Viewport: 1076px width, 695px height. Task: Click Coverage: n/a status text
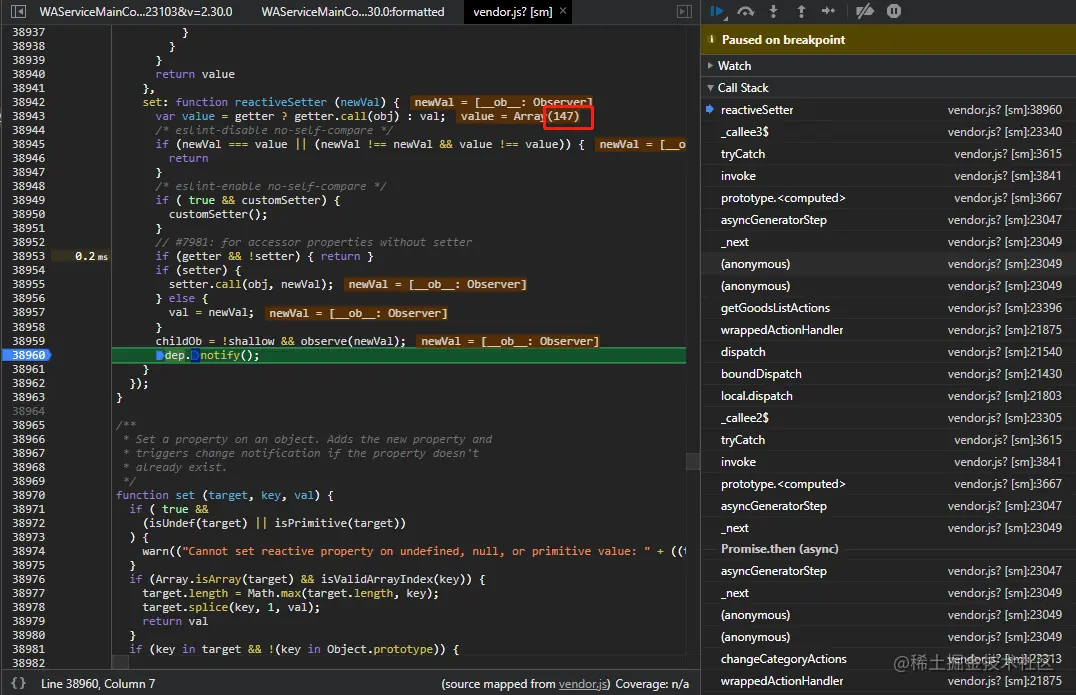click(652, 684)
